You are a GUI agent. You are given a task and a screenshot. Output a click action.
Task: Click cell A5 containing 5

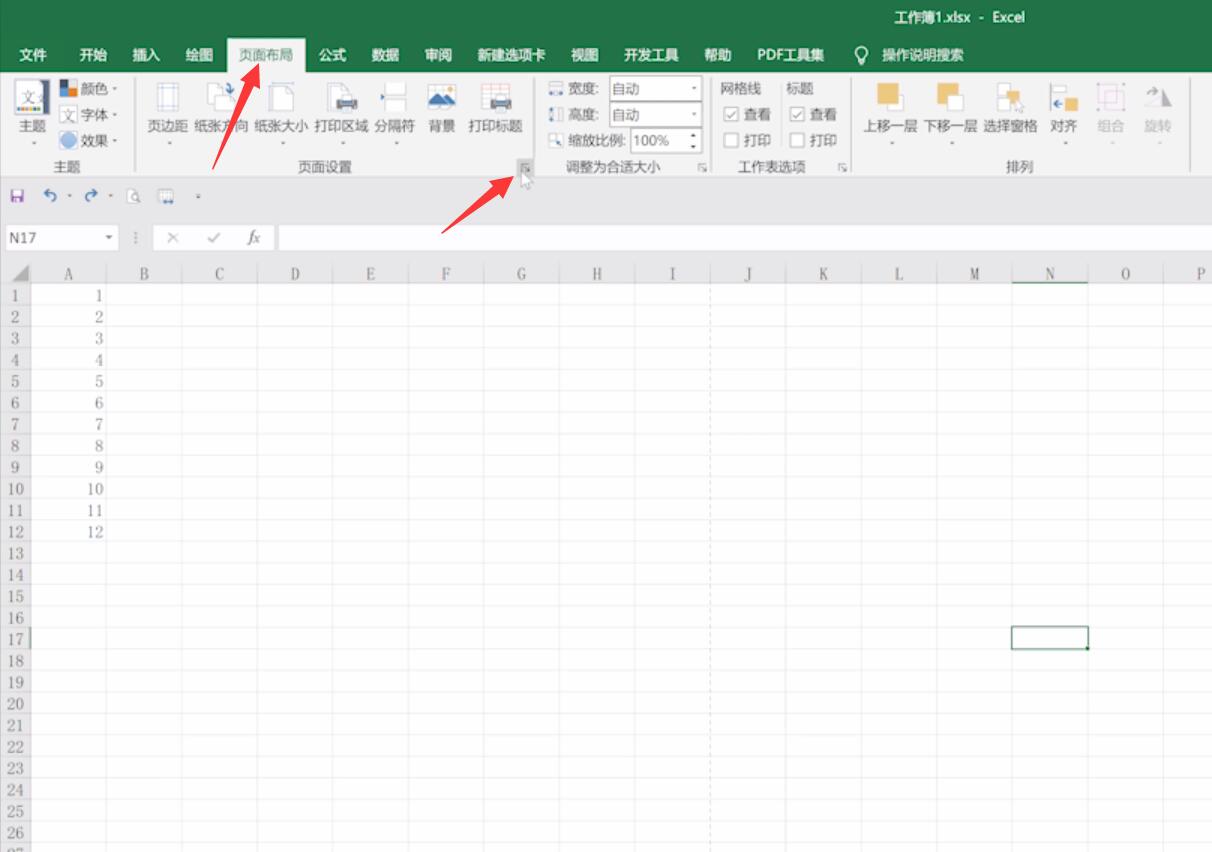pos(69,381)
